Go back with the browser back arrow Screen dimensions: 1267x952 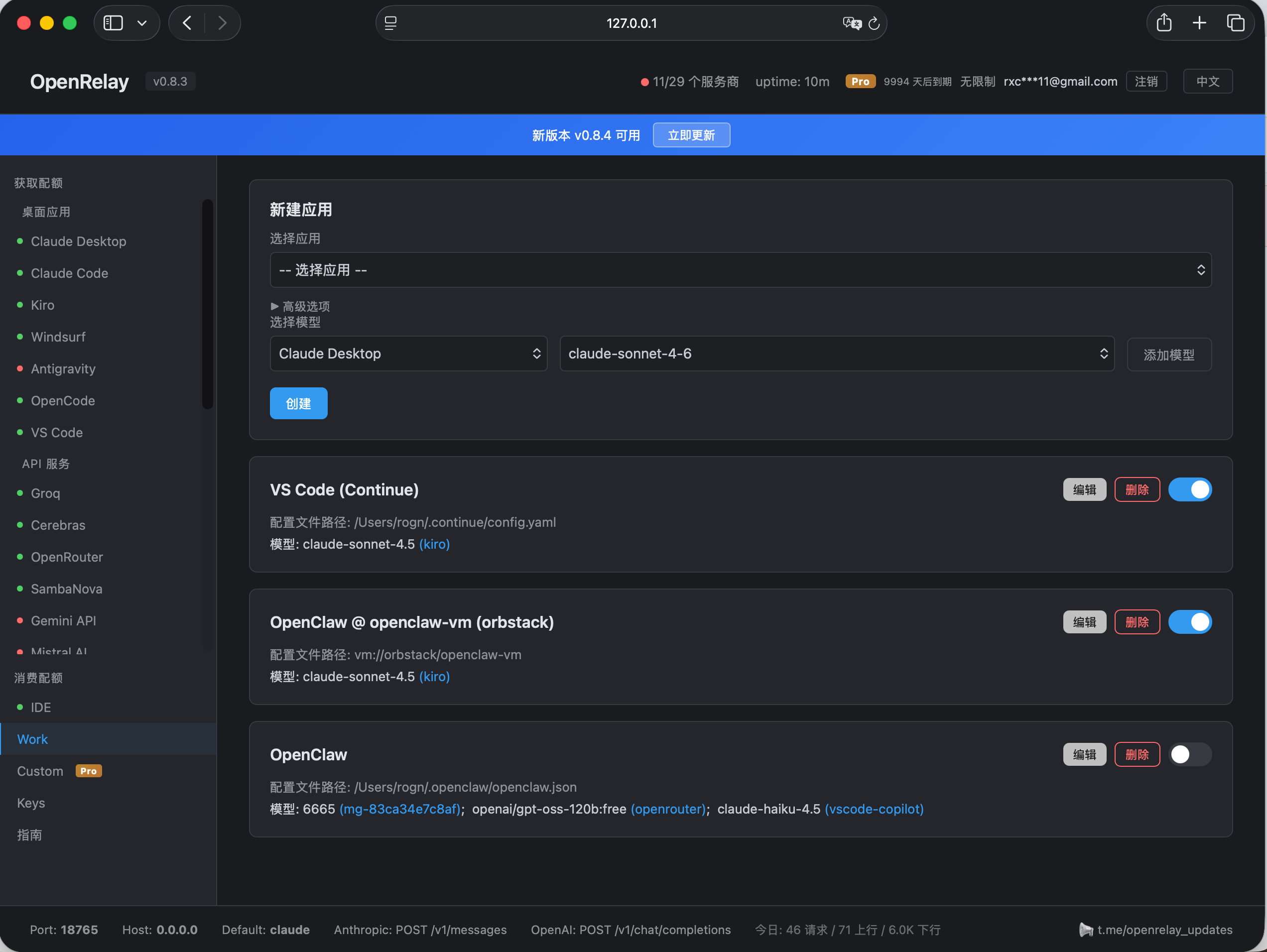[x=187, y=23]
